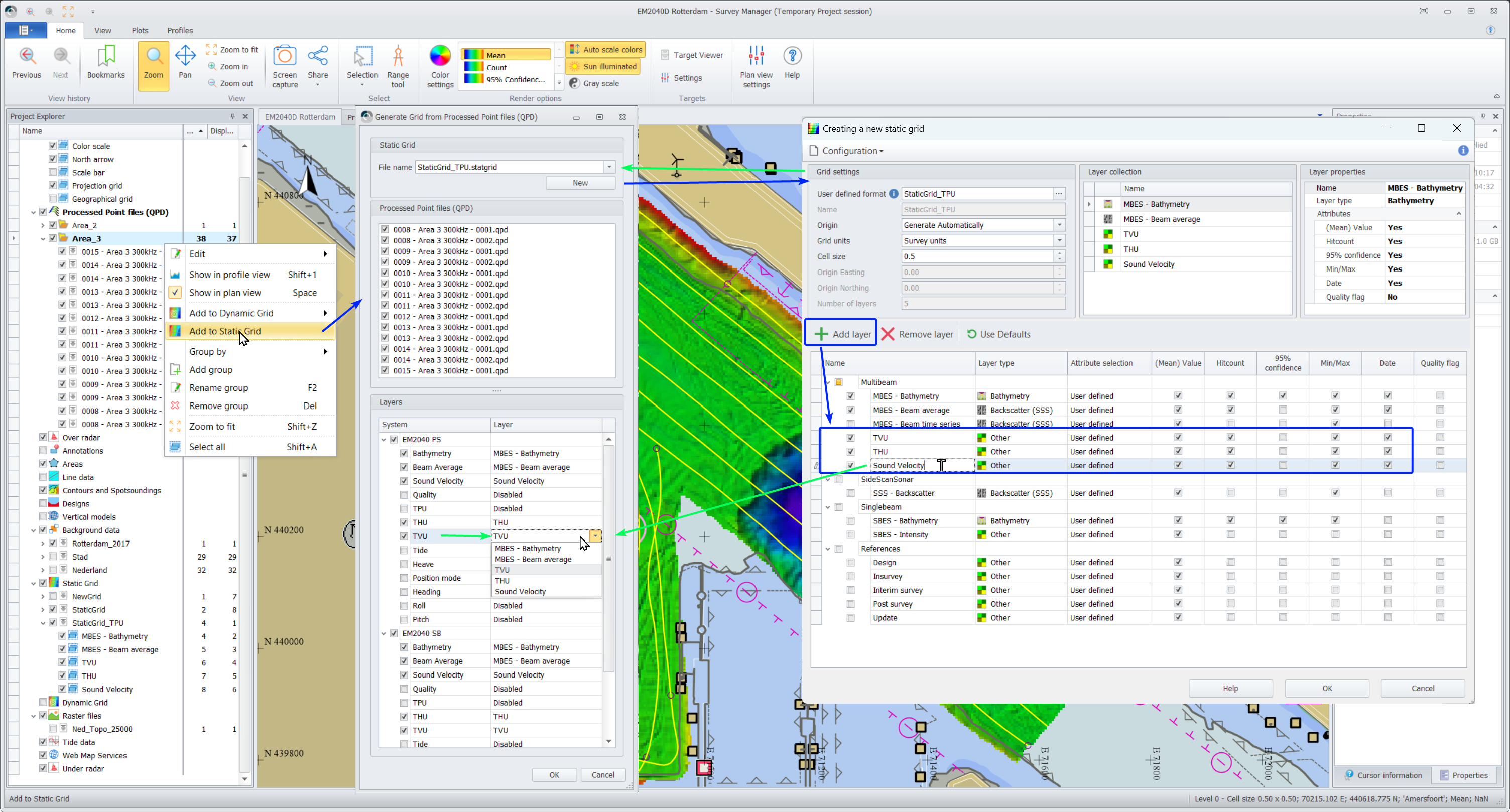Choose Add to Dynamic Grid menu entry
This screenshot has height=812, width=1510.
231,313
